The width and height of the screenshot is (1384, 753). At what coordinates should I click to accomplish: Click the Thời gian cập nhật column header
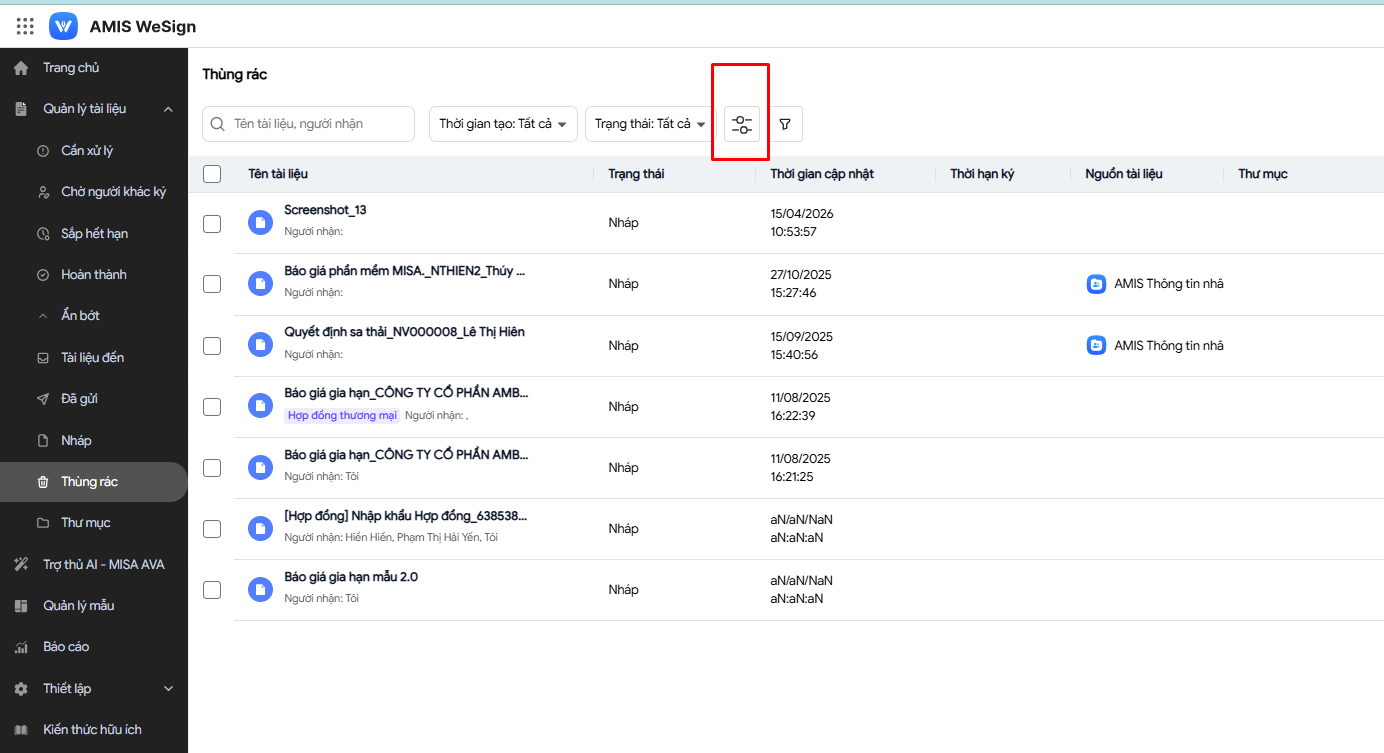[822, 174]
